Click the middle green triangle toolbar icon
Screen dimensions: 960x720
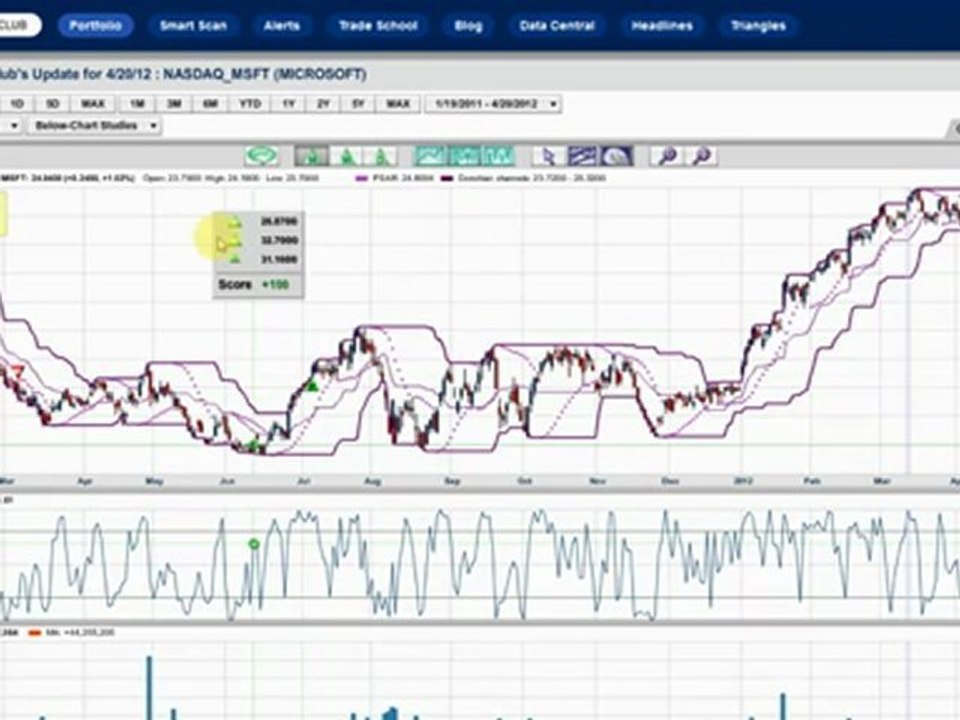pos(347,157)
